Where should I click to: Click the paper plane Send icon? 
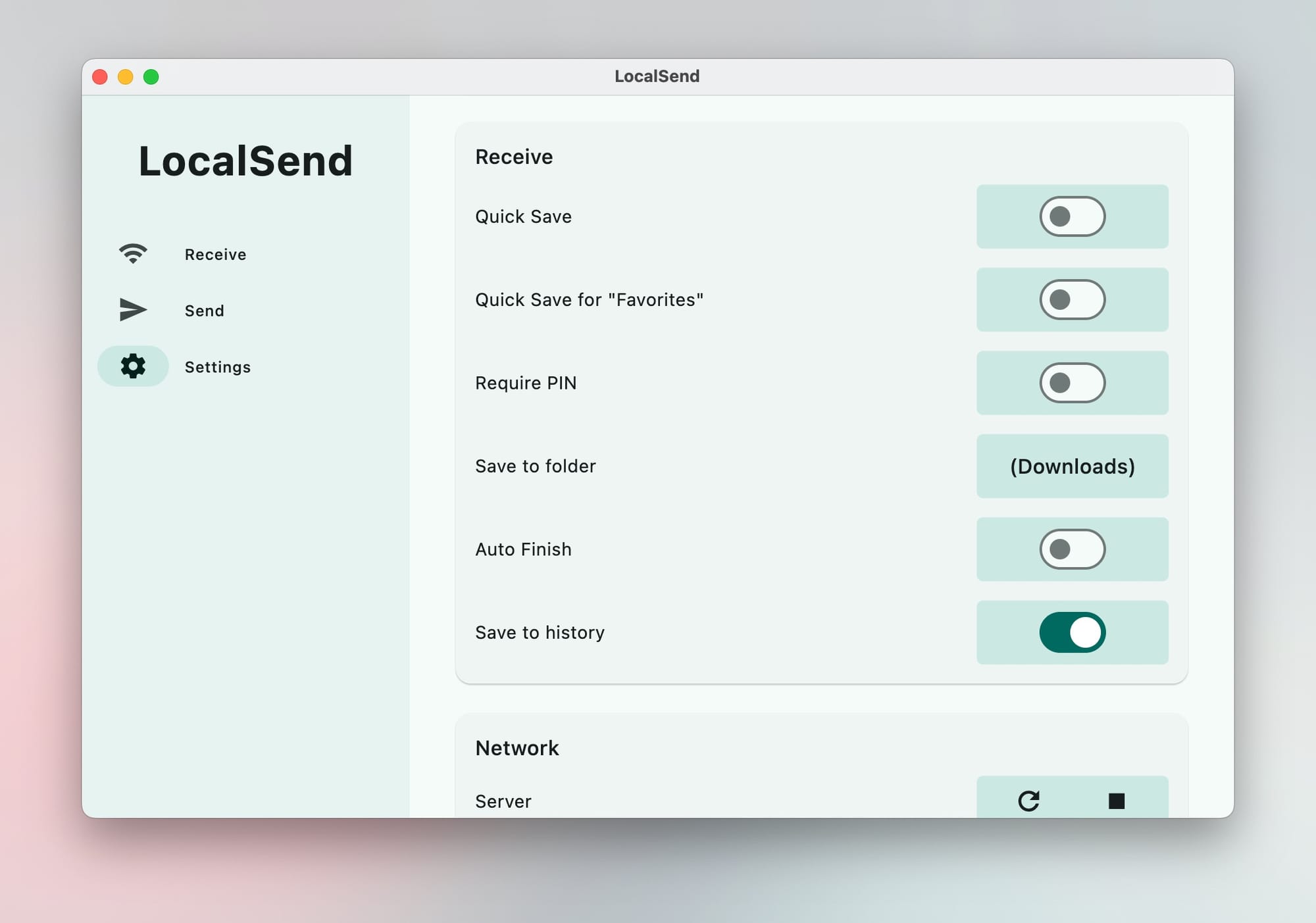(133, 310)
